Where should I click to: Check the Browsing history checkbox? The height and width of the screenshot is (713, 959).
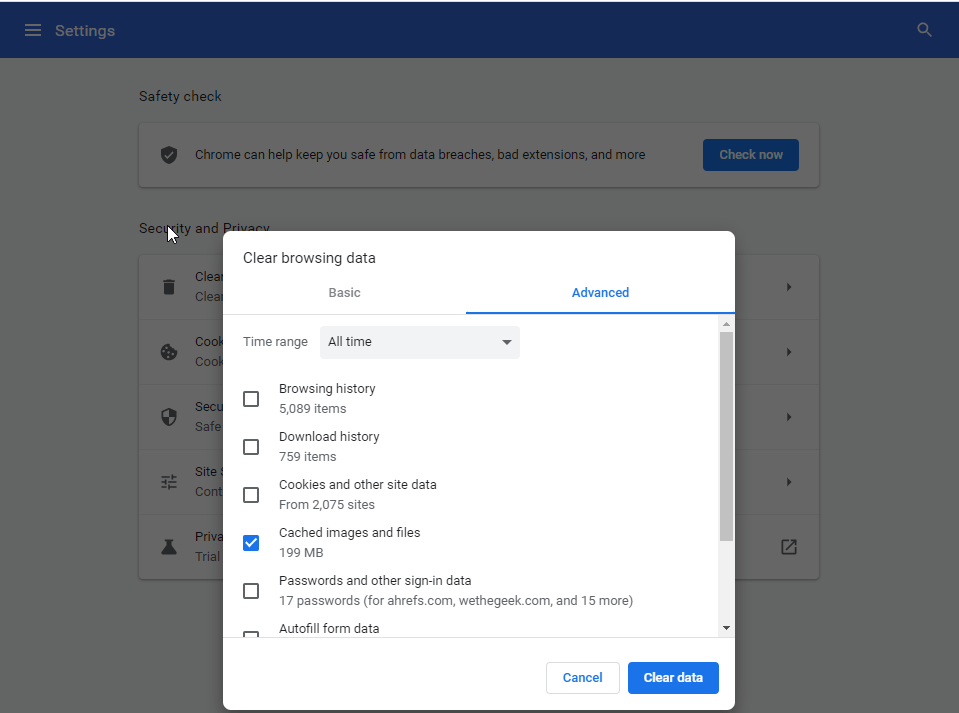point(251,398)
